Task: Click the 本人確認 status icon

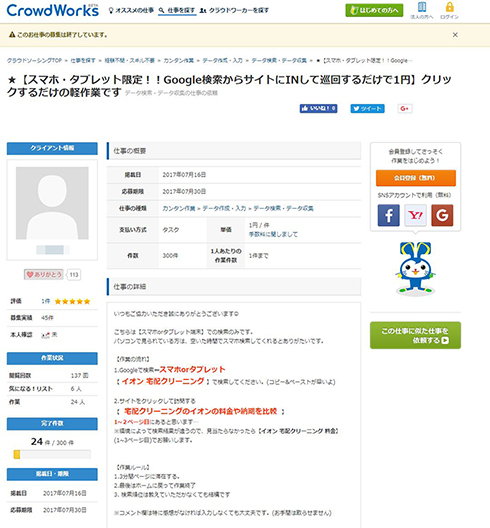Action: click(x=45, y=335)
